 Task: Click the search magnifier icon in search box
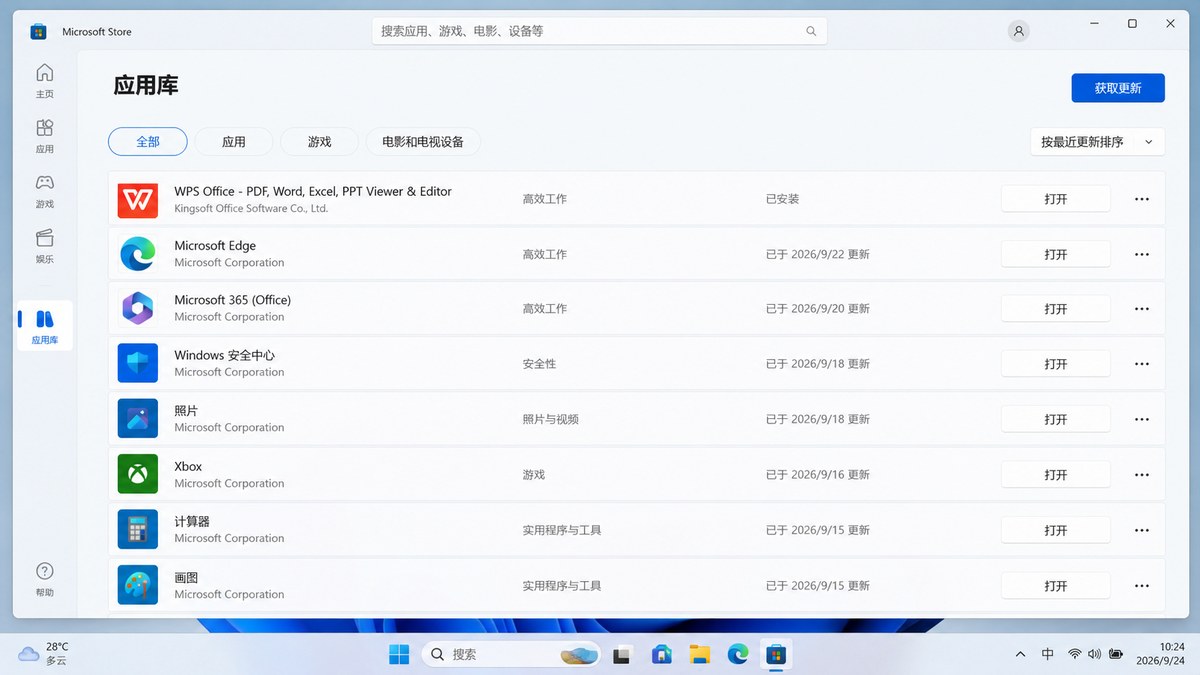[811, 31]
